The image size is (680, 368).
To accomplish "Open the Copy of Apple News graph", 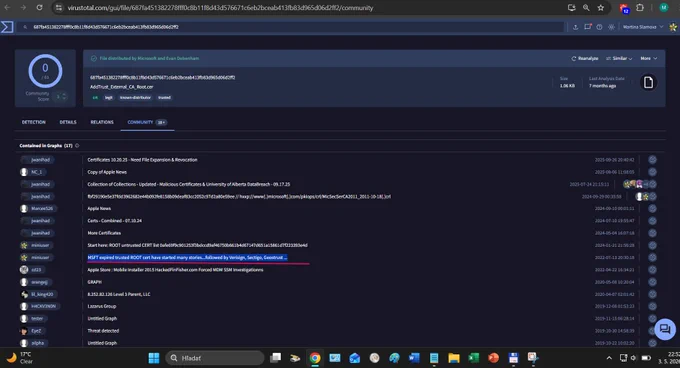I will click(107, 172).
